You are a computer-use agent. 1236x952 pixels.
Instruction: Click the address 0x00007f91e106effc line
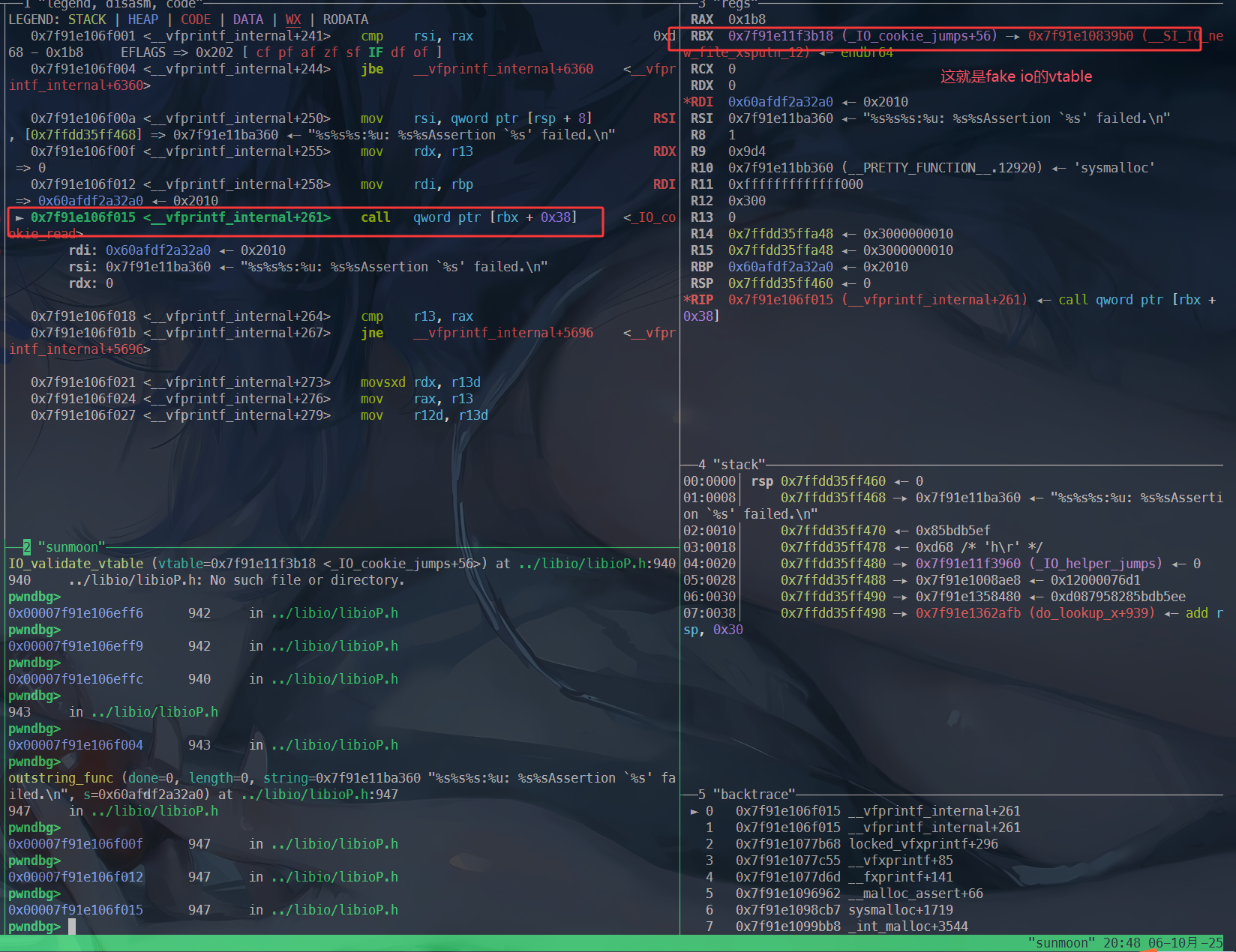203,679
